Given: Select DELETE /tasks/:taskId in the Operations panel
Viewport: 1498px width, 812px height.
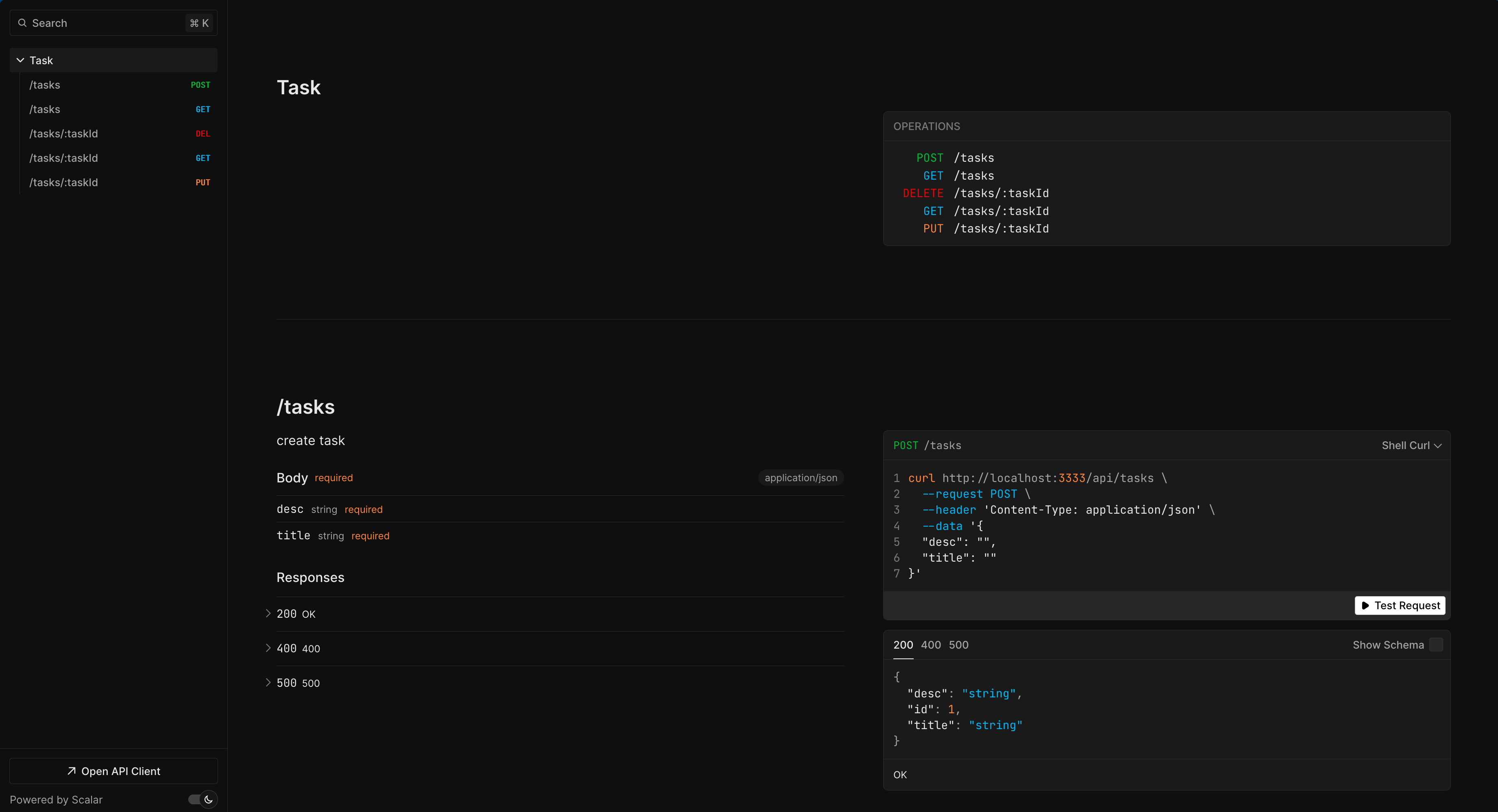Looking at the screenshot, I should pos(976,193).
